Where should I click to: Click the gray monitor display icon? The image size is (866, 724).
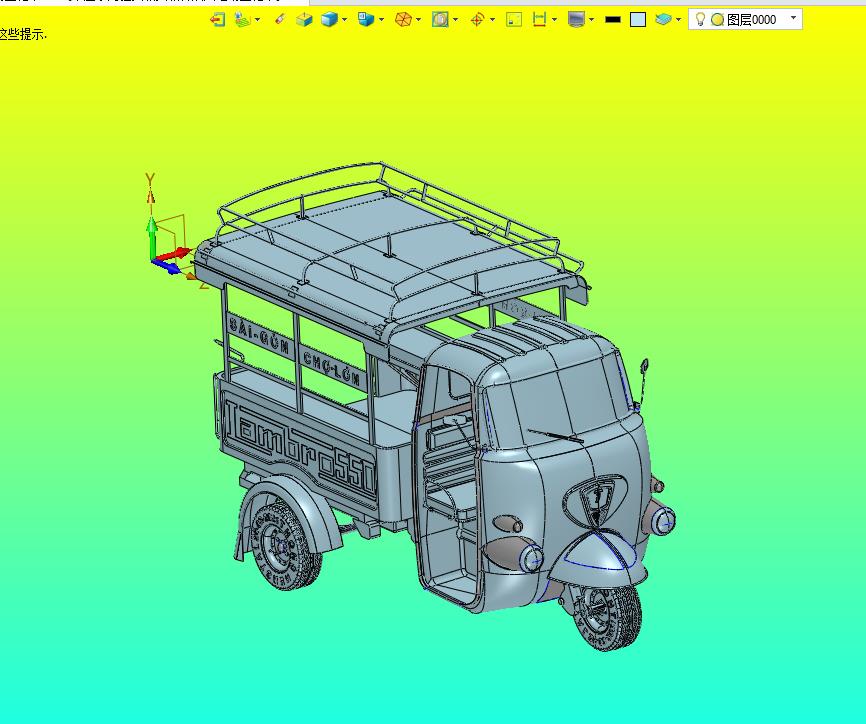pyautogui.click(x=576, y=19)
